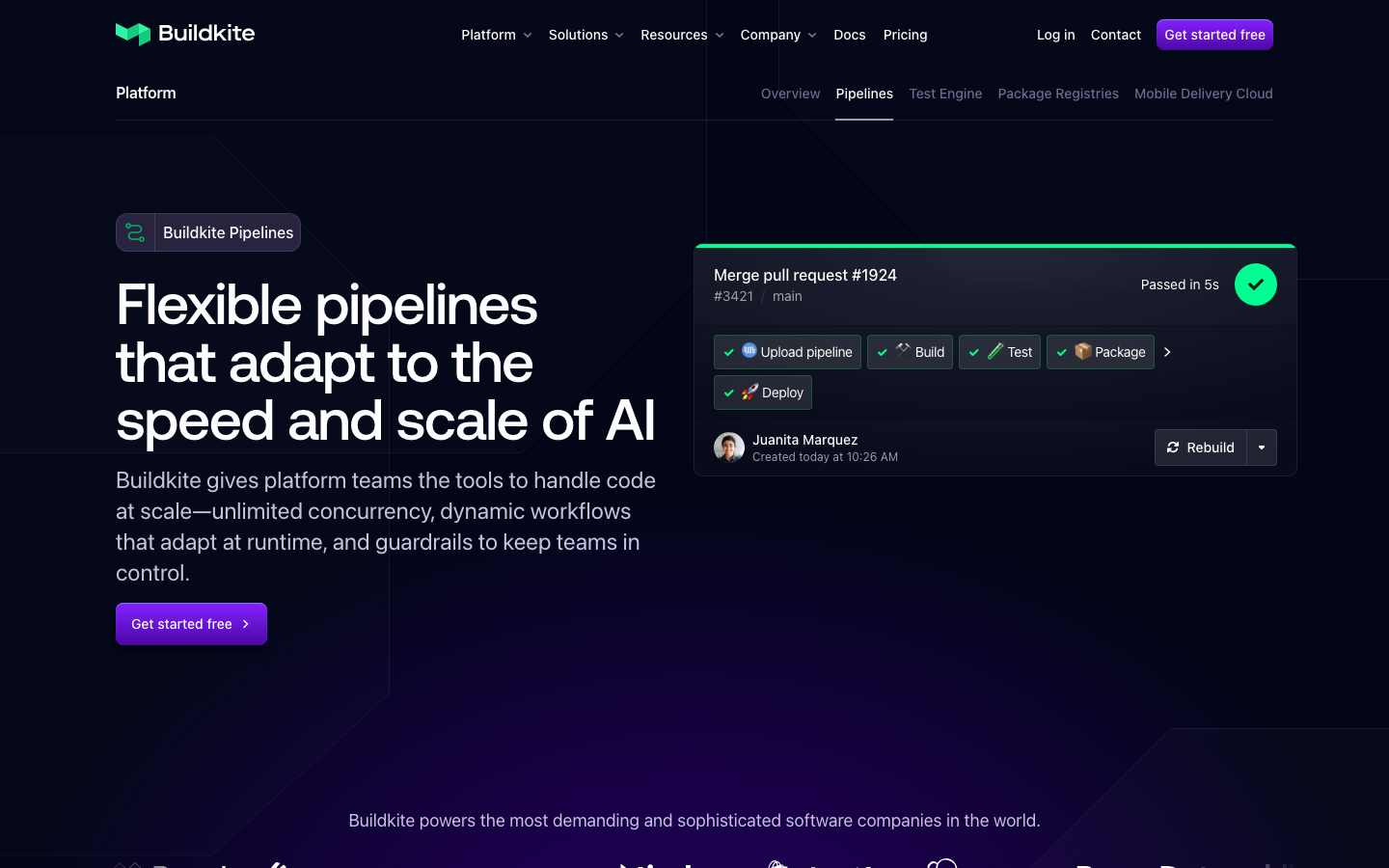Viewport: 1389px width, 868px height.
Task: Open the Mobile Delivery Cloud tab
Action: 1204,94
